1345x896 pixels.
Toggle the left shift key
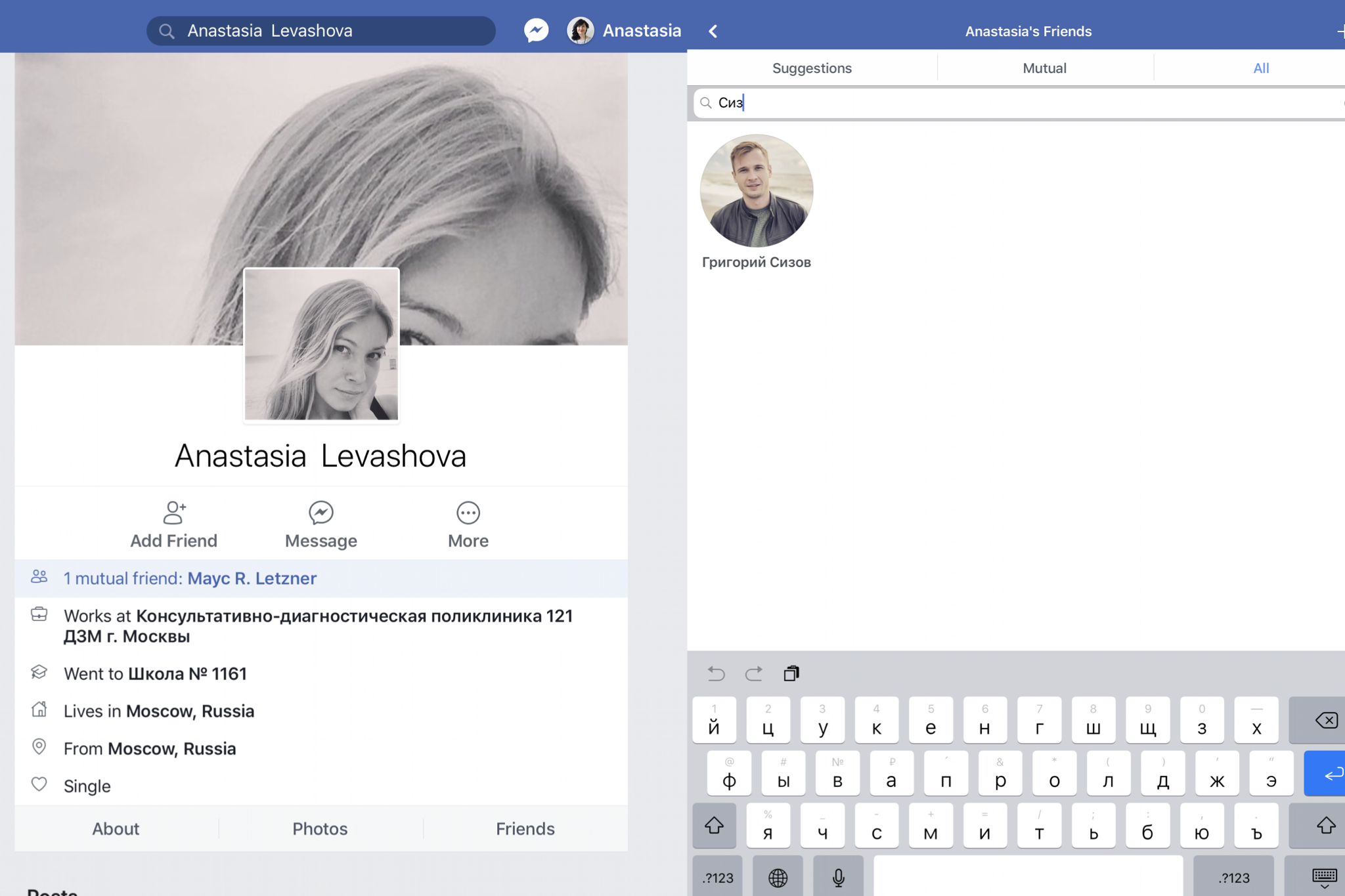[x=714, y=825]
